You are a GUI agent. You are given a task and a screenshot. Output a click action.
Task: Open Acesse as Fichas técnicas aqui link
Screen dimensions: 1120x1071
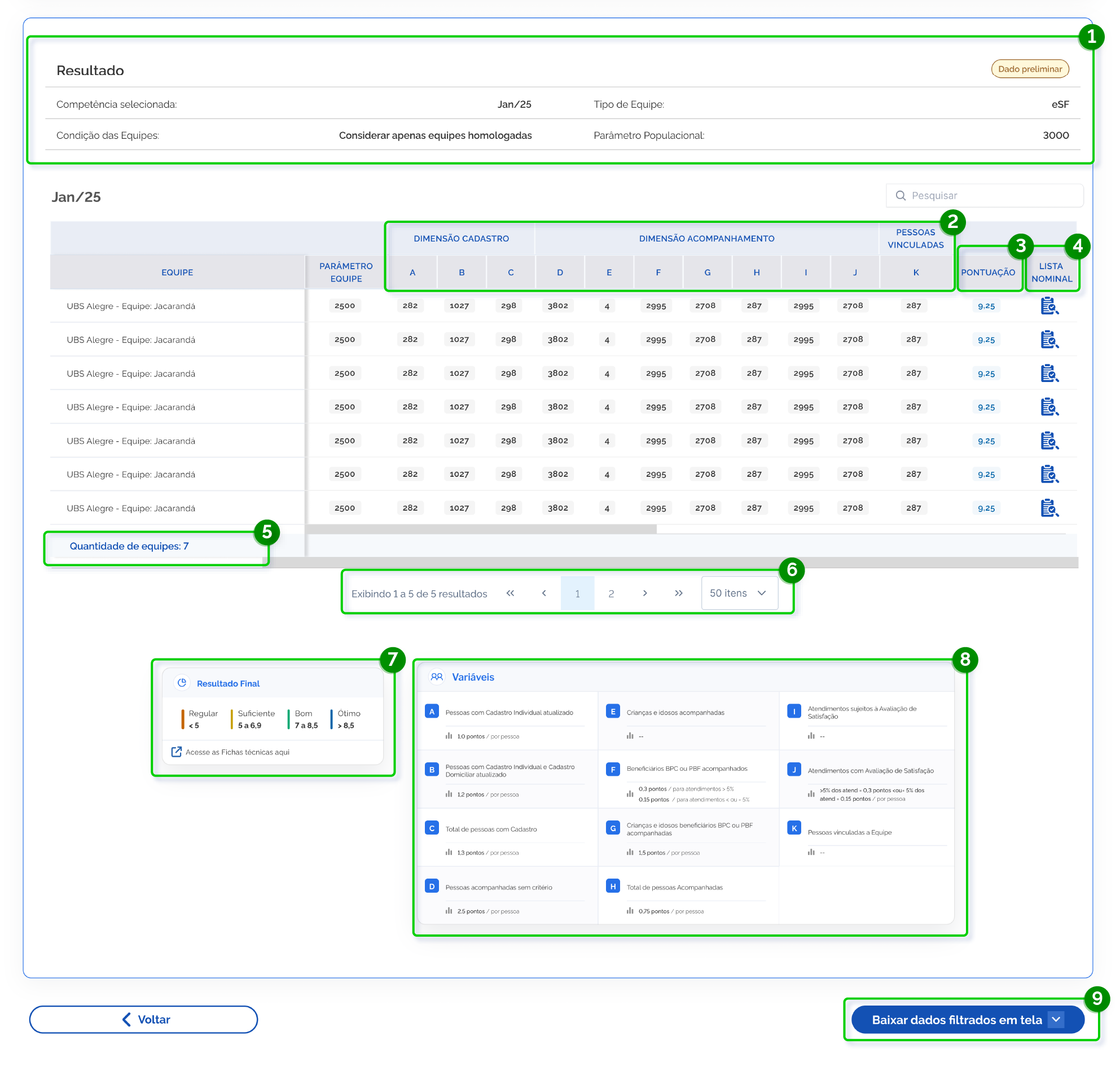pyautogui.click(x=237, y=752)
